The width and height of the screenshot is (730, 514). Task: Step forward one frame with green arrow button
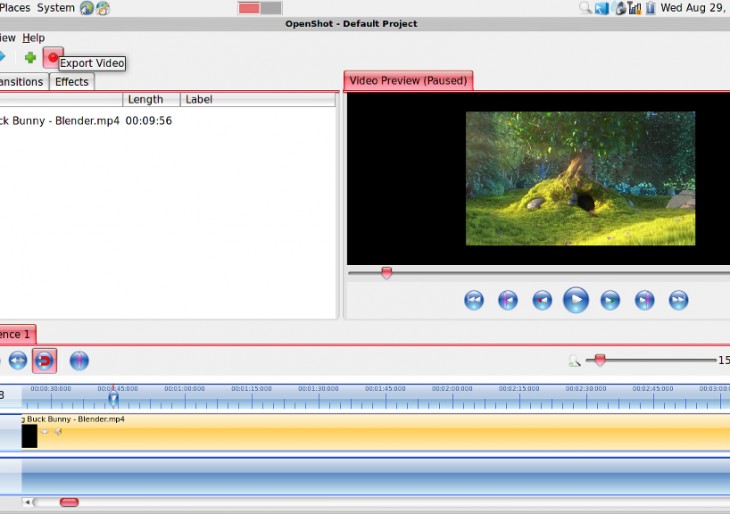click(610, 300)
